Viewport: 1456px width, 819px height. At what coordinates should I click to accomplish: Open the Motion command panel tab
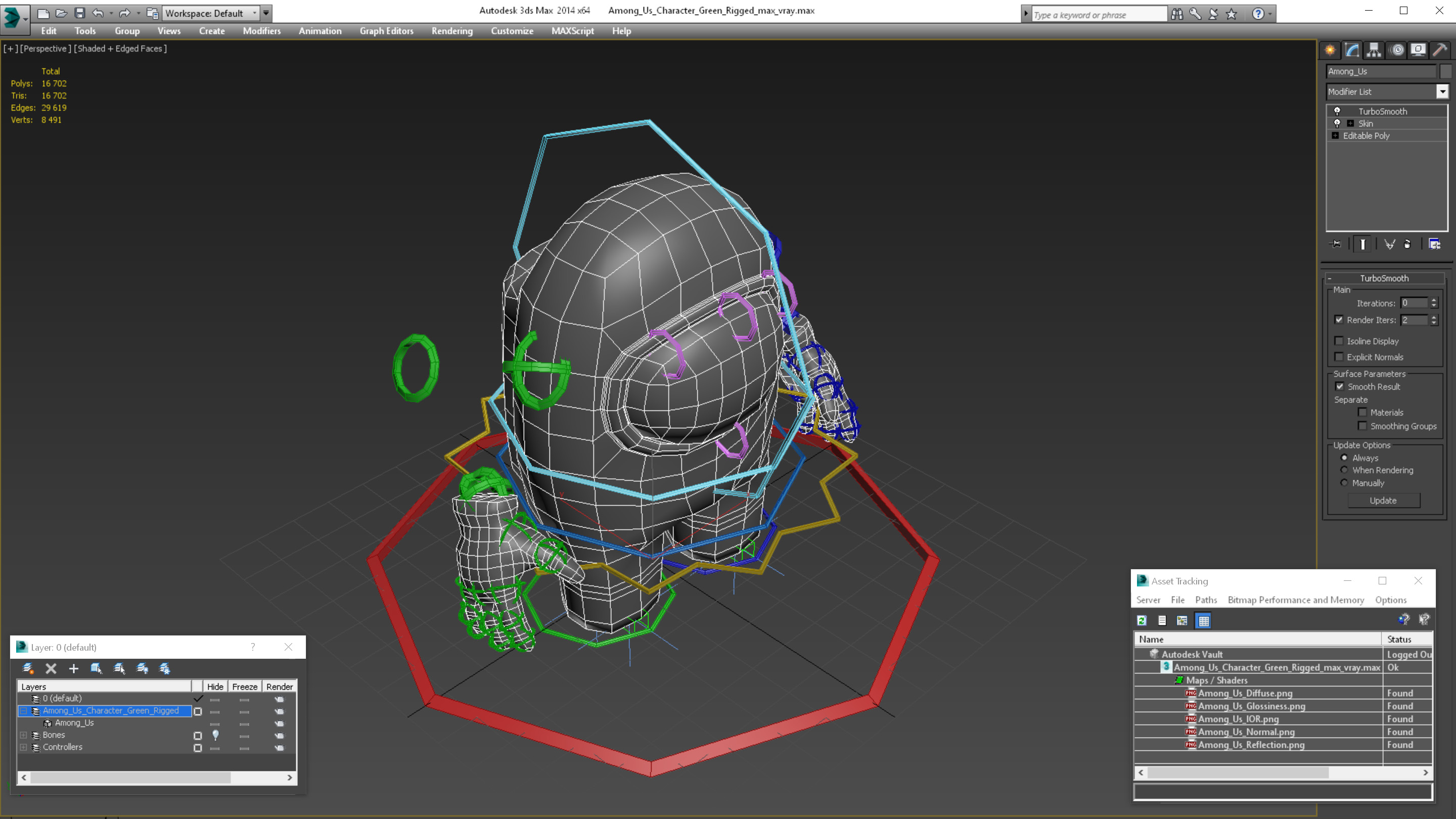pyautogui.click(x=1397, y=51)
